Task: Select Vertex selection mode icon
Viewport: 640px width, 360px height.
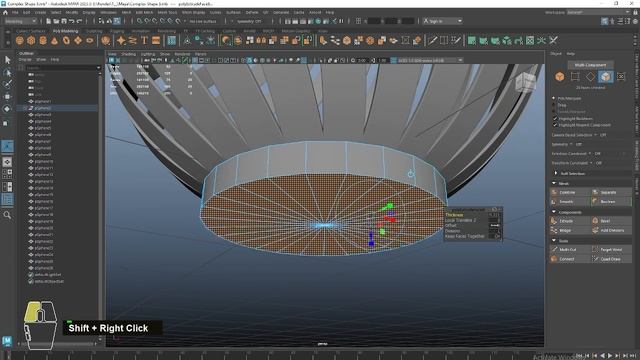Action: 575,76
